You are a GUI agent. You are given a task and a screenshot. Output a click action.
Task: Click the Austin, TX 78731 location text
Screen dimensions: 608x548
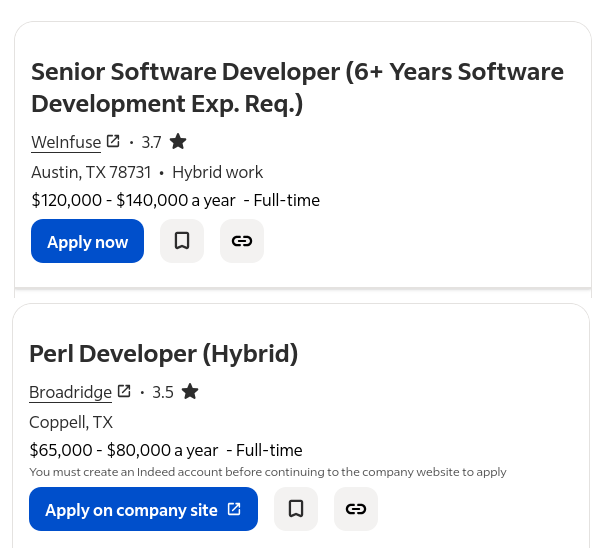(x=91, y=172)
